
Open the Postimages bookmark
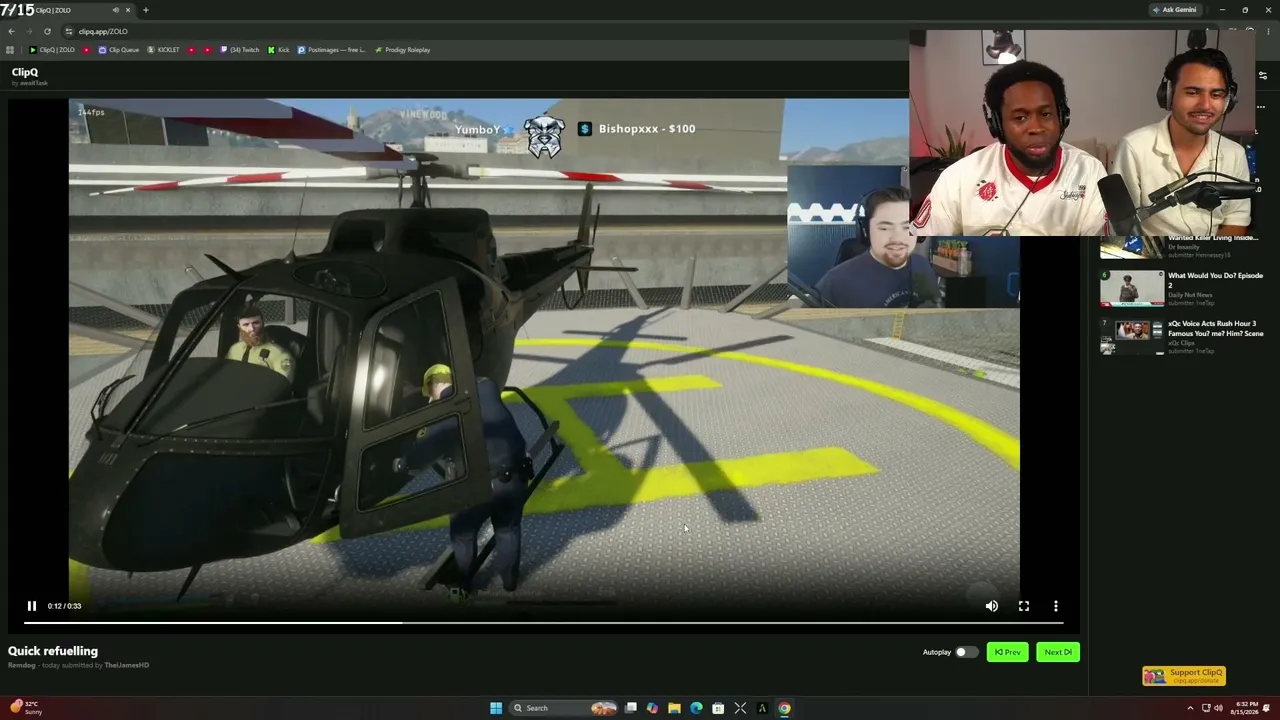pyautogui.click(x=332, y=50)
